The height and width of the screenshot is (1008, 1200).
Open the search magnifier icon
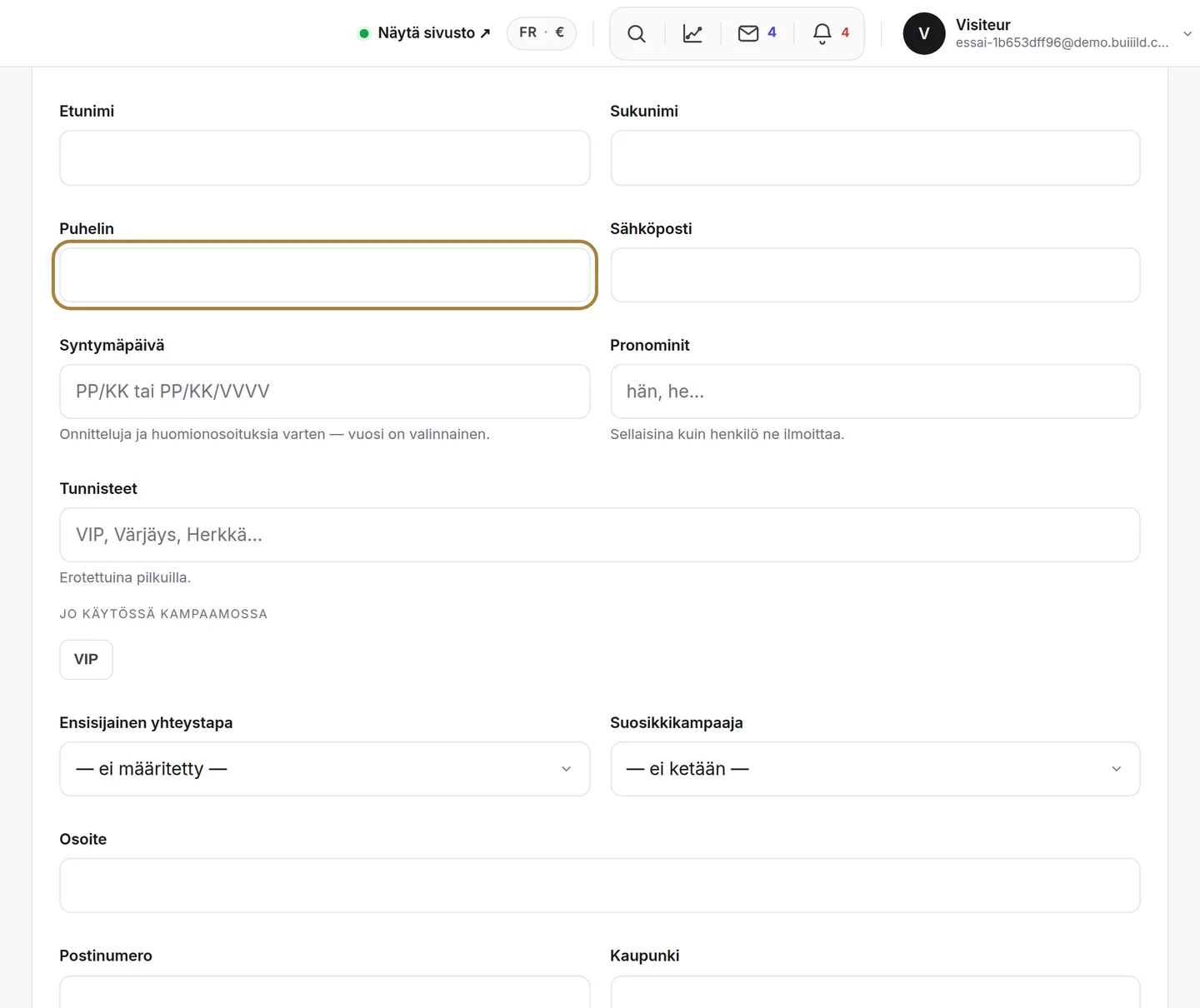coord(637,33)
